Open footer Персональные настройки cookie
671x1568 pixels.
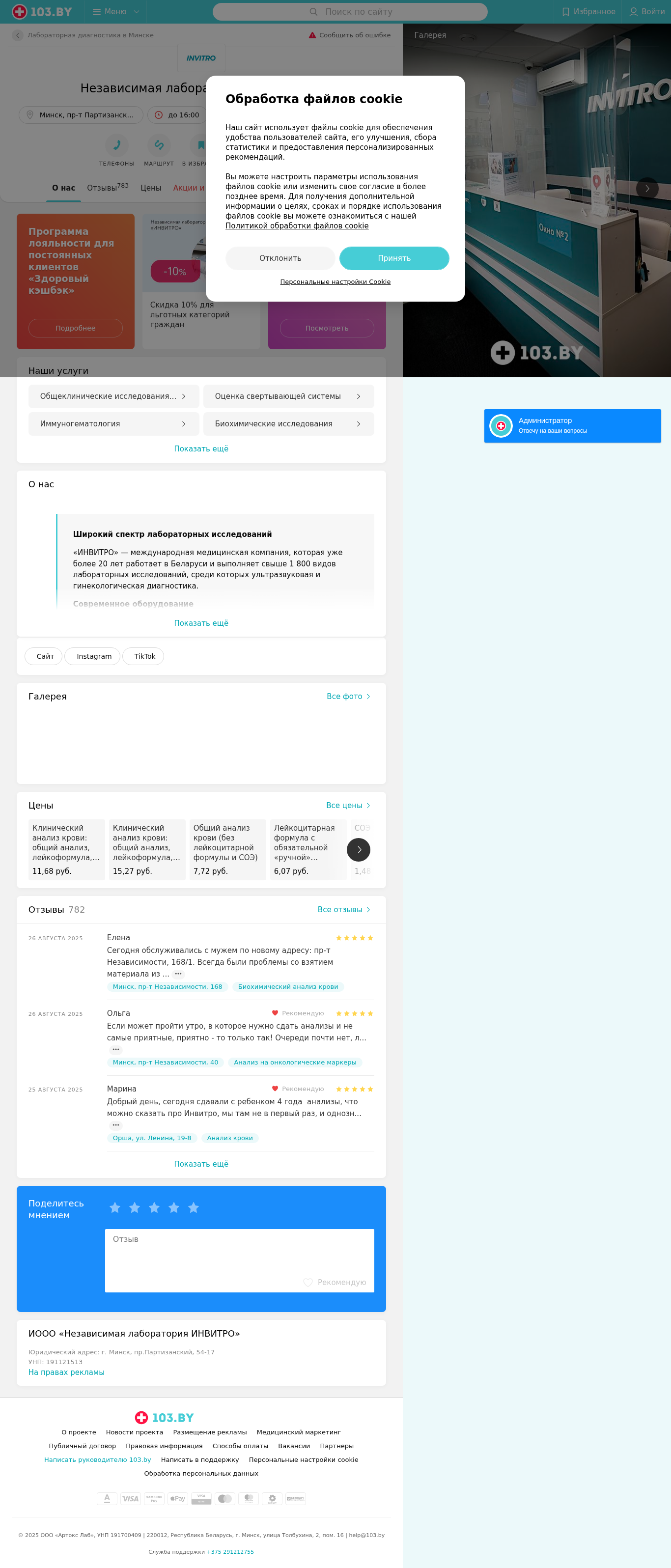304,1459
